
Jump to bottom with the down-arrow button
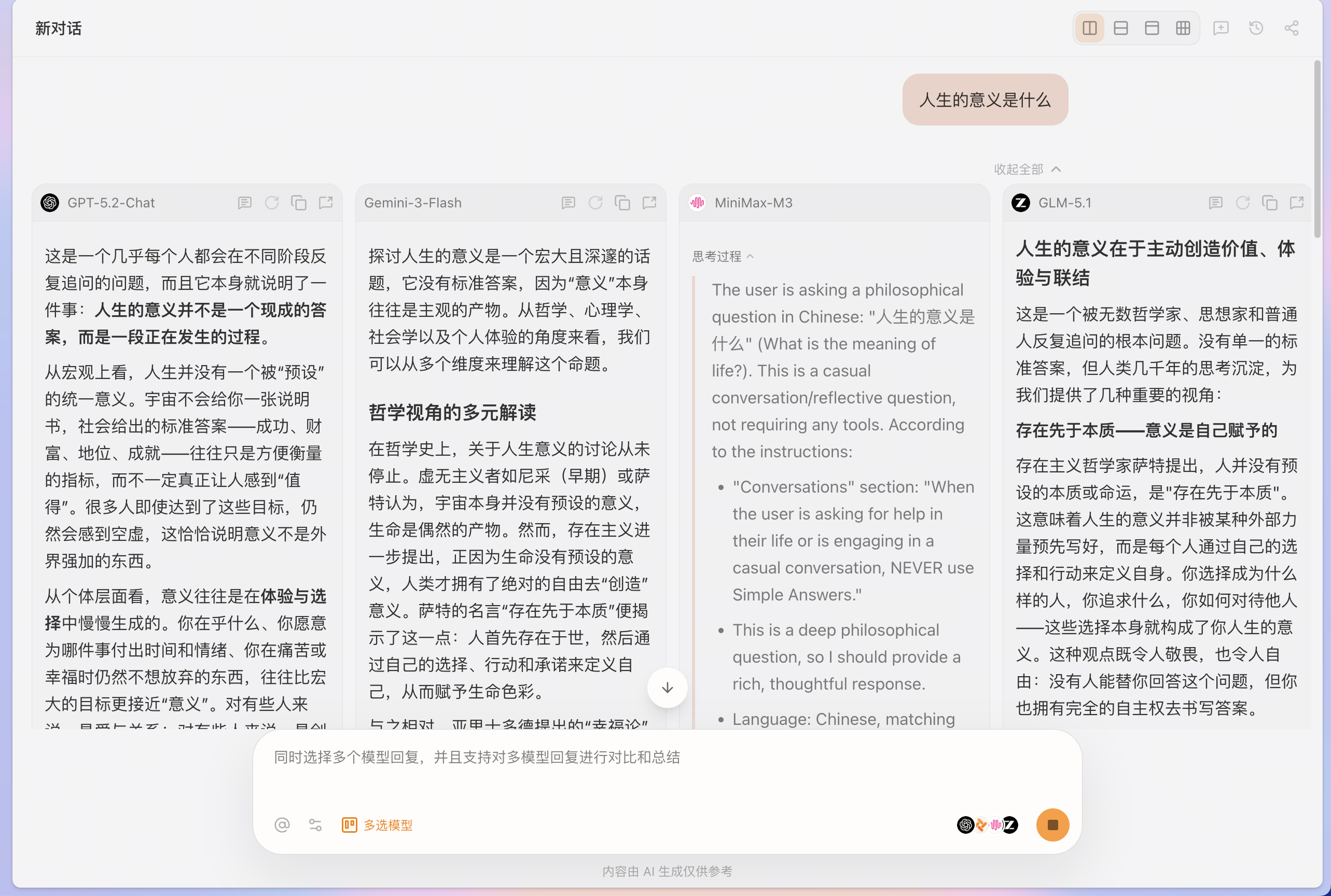[667, 688]
